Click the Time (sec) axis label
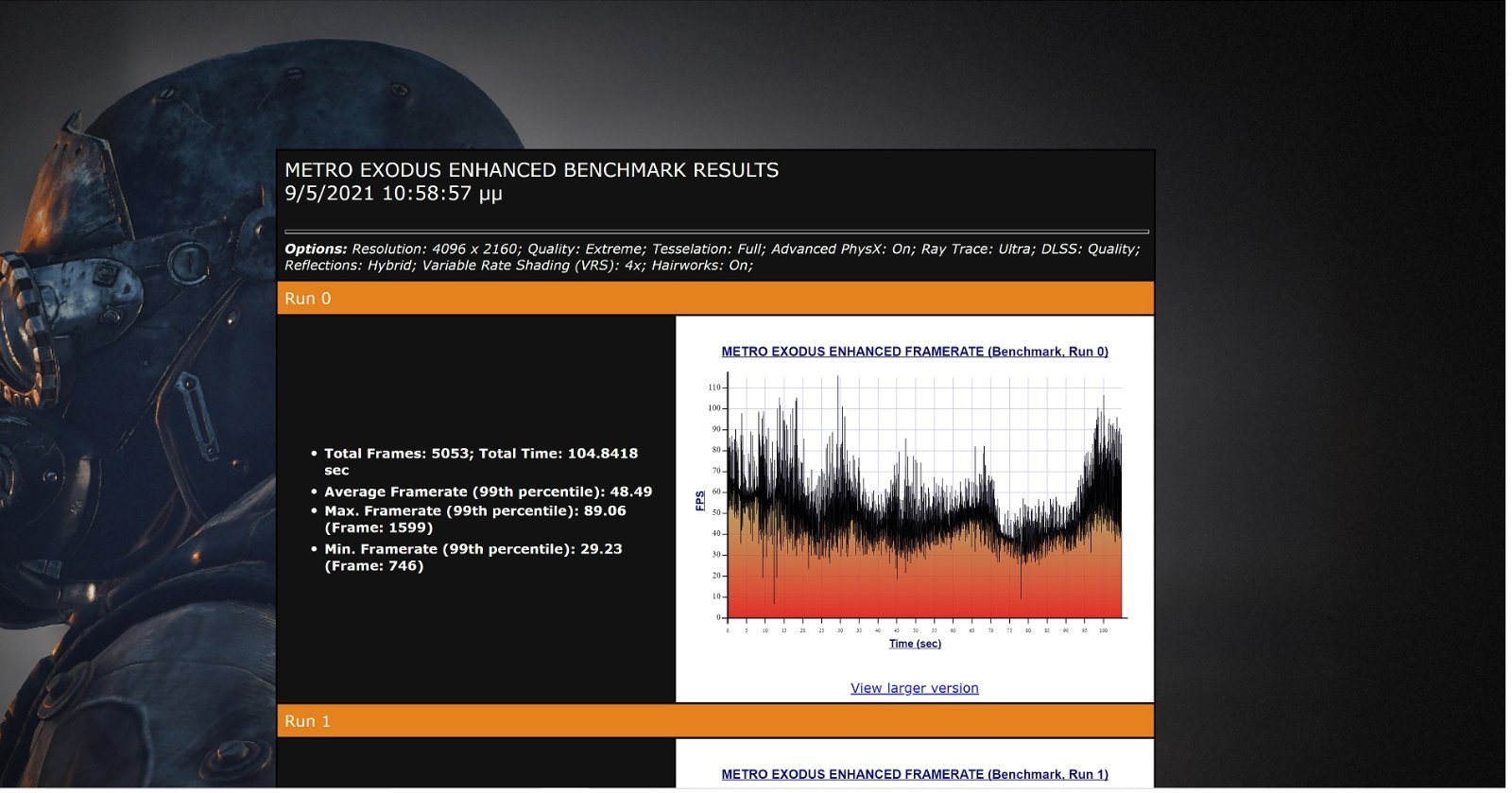This screenshot has width=1512, height=793. click(x=915, y=644)
